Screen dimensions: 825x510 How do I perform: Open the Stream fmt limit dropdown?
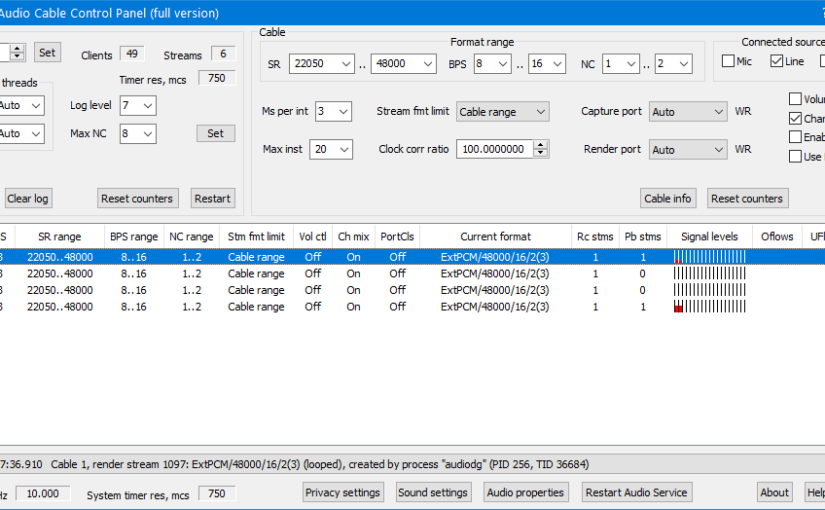coord(503,112)
